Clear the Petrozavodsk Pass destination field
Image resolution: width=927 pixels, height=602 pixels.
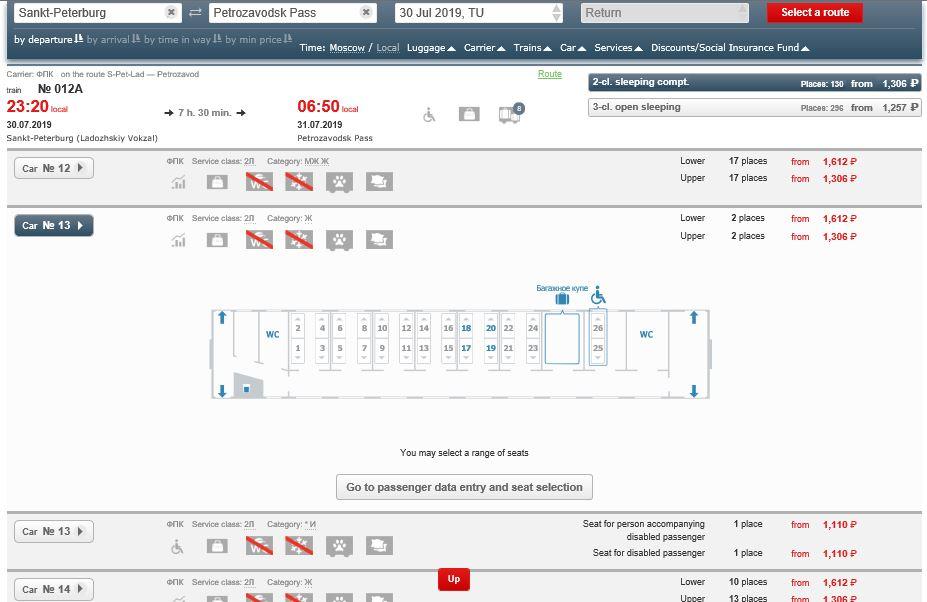click(x=366, y=12)
